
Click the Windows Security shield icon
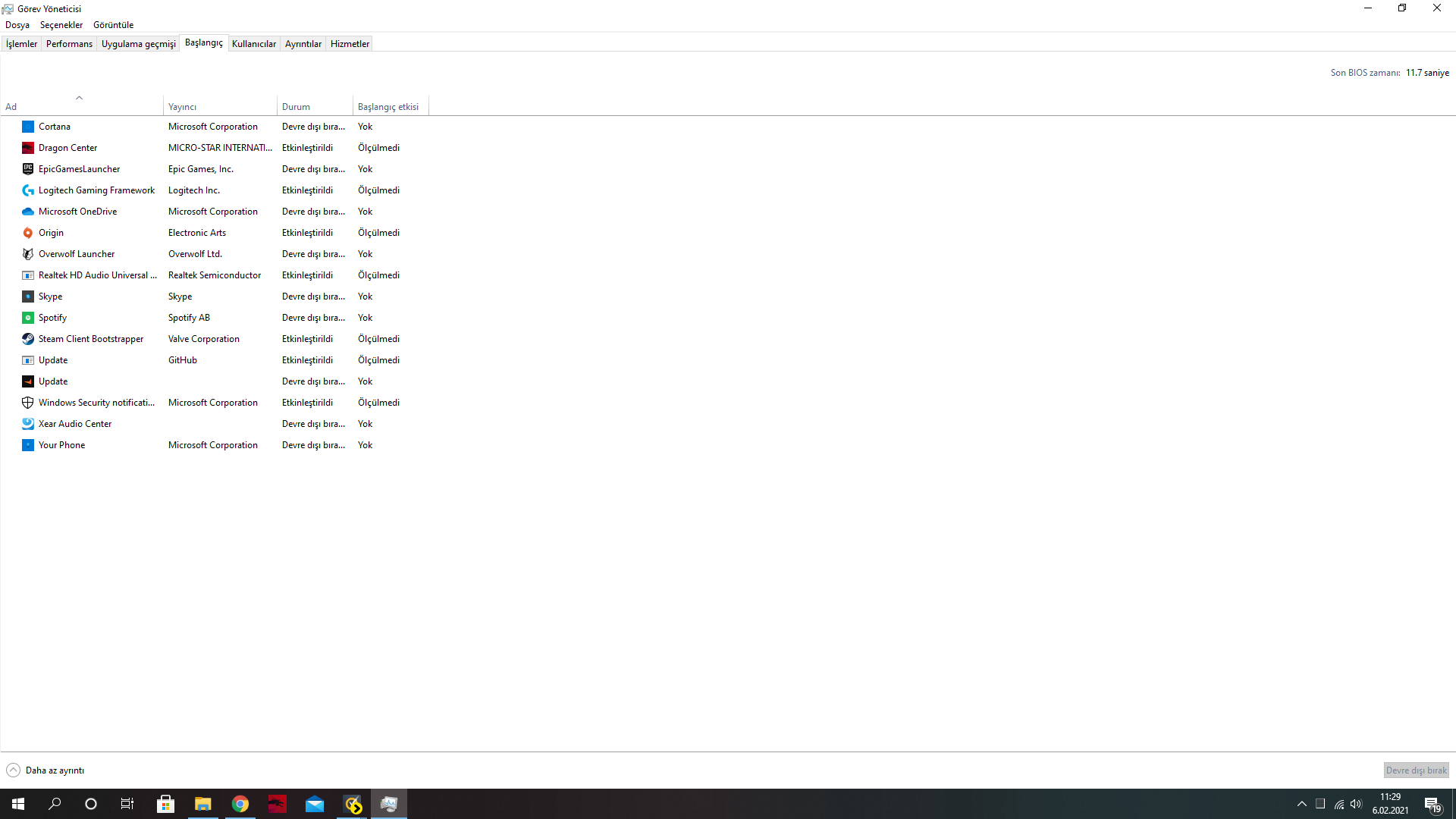coord(28,403)
